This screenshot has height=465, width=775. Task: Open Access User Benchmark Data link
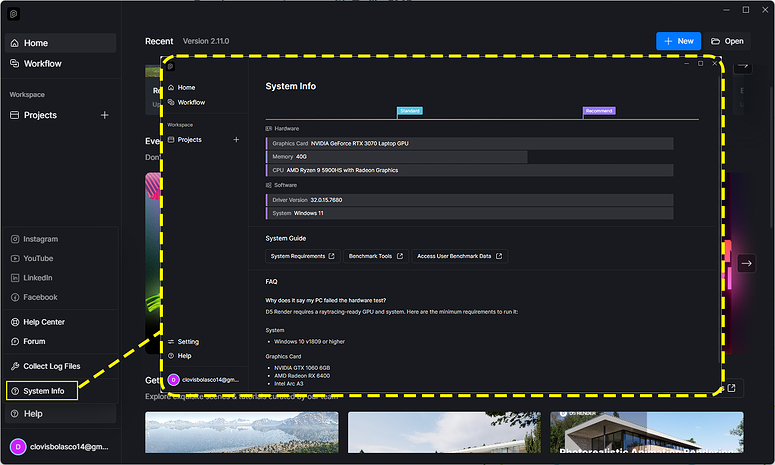[459, 256]
